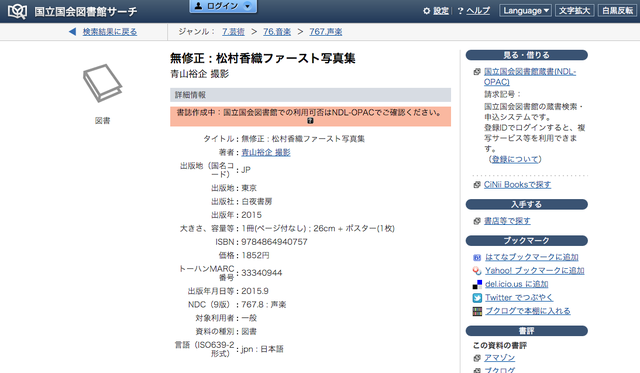Click the 詳細情報 section header
Image resolution: width=640 pixels, height=373 pixels.
tap(310, 95)
